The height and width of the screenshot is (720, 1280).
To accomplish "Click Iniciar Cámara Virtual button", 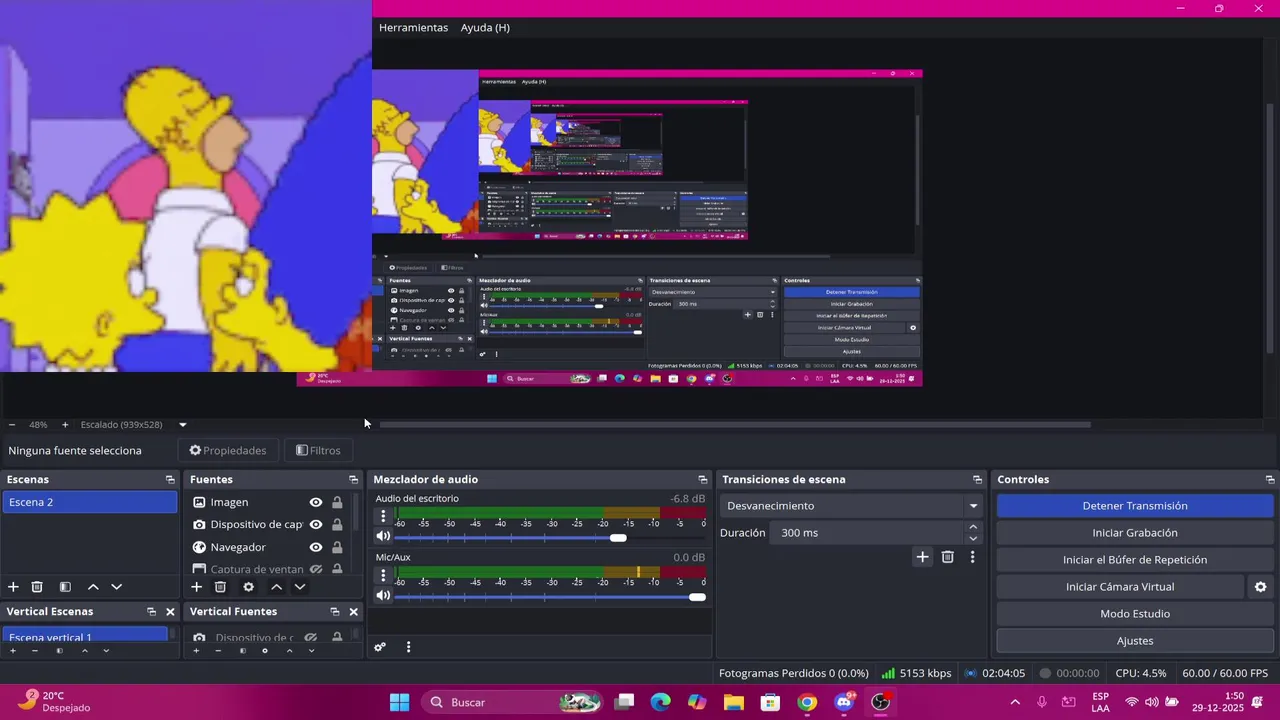I will pyautogui.click(x=1120, y=587).
